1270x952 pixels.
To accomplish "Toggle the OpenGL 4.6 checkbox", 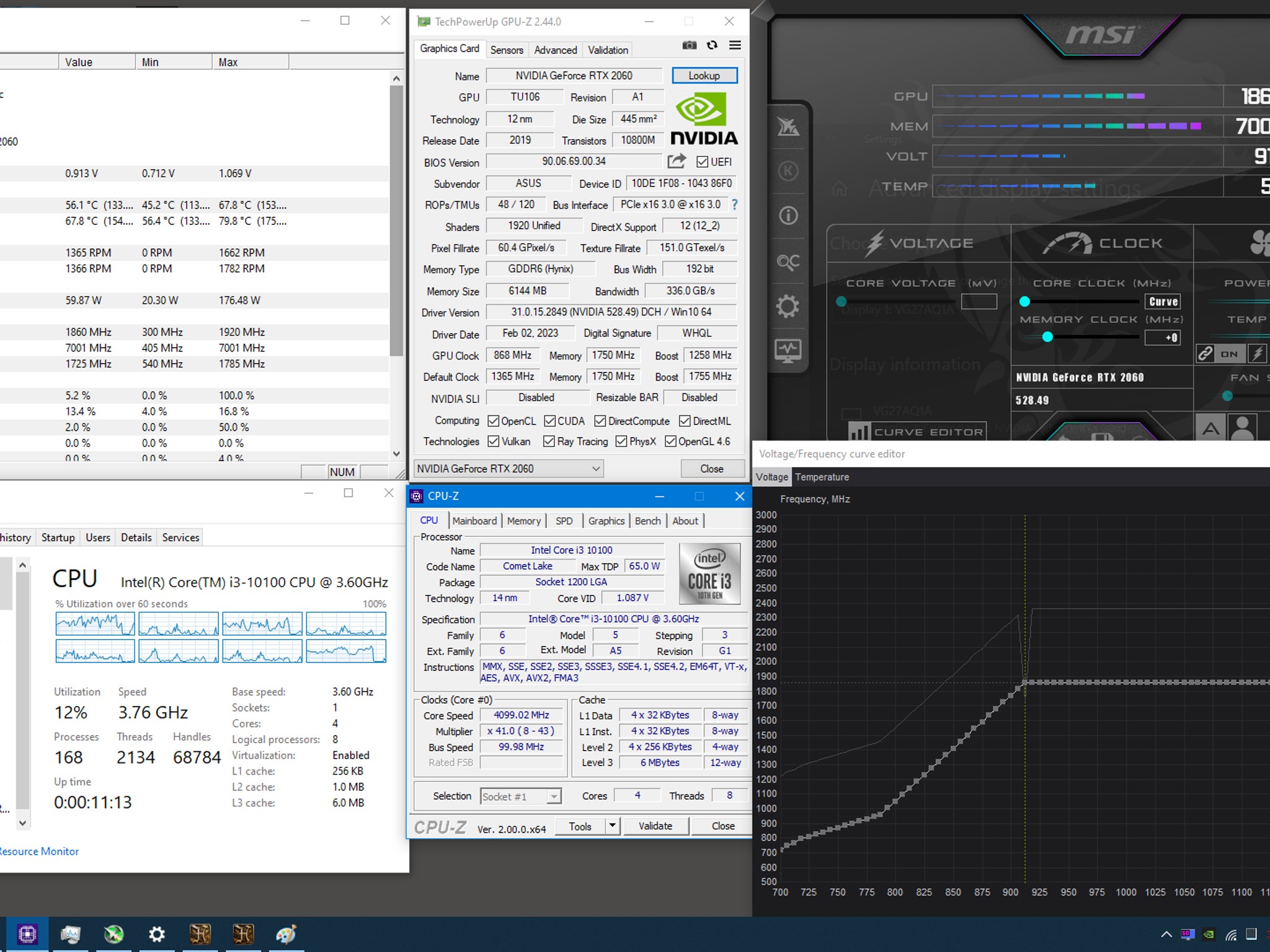I will click(x=670, y=441).
